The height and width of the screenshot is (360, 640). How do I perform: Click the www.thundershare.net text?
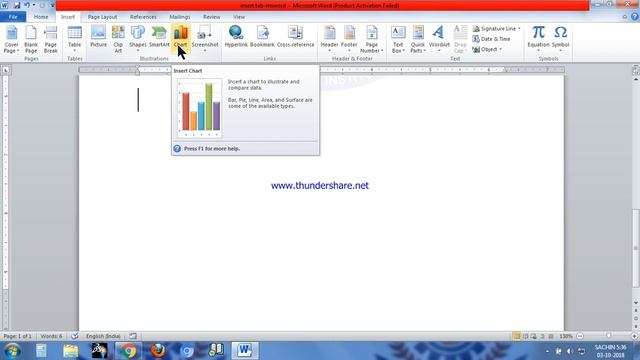point(320,185)
